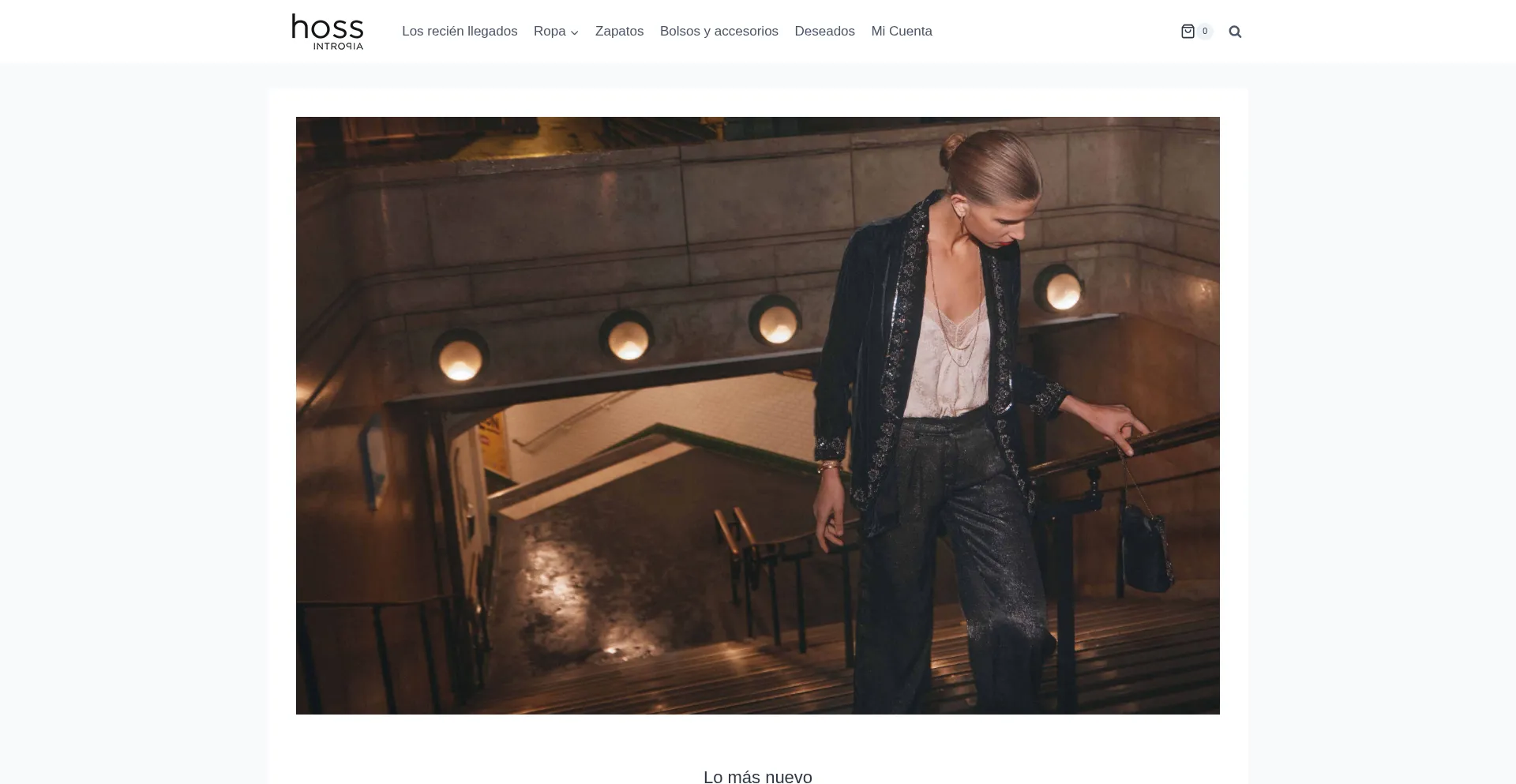1516x784 pixels.
Task: Click the search magnifier icon
Action: [1236, 32]
